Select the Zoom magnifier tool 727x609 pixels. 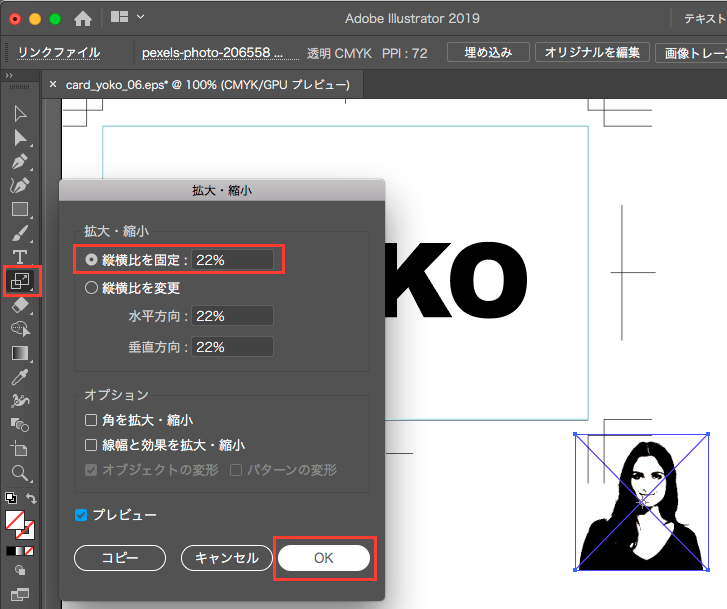coord(20,472)
